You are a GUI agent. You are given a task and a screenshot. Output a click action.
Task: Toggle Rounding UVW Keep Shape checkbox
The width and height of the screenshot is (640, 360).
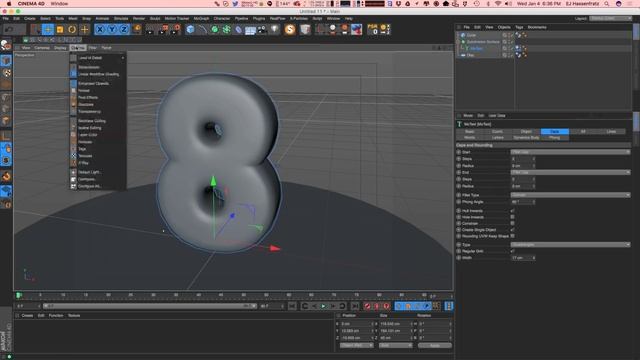[x=513, y=236]
